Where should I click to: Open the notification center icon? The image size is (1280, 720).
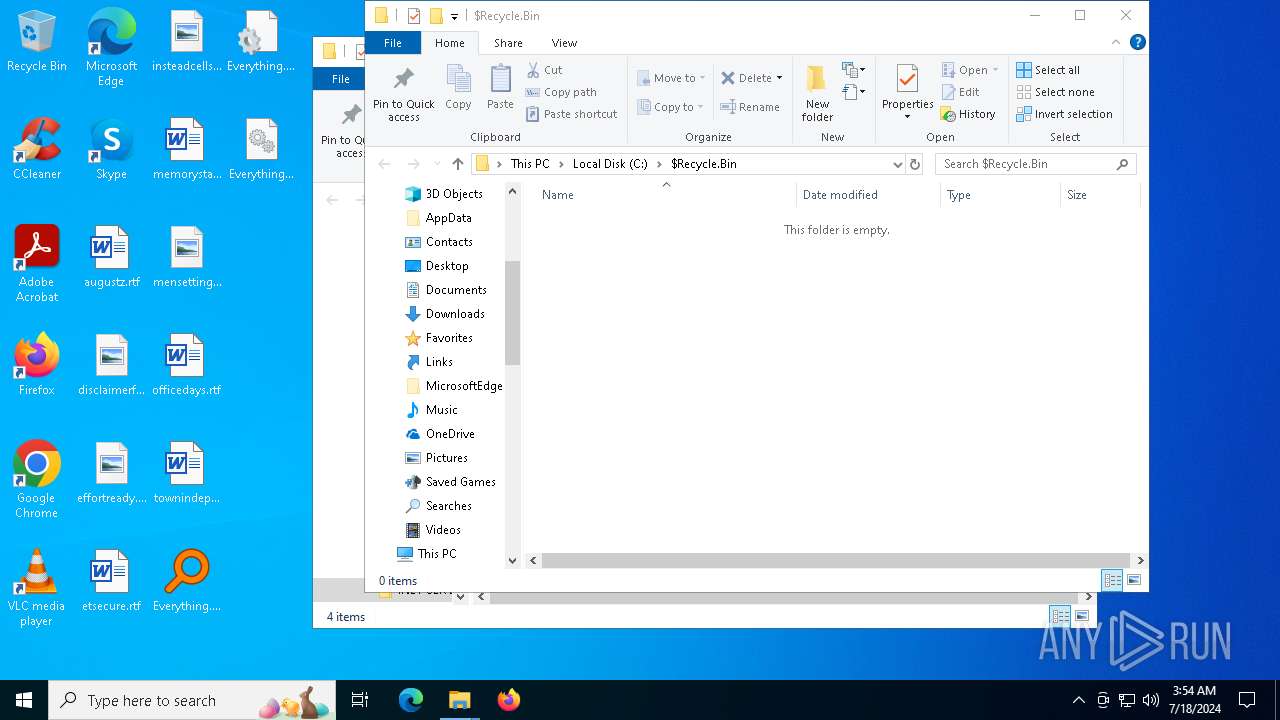pyautogui.click(x=1247, y=700)
